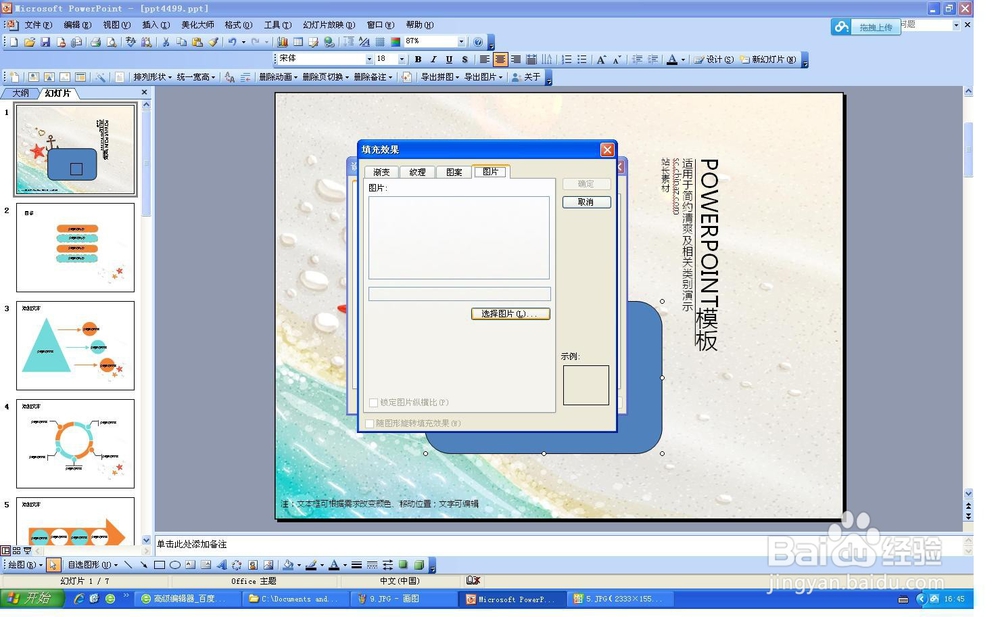Open the font size dropdown
The height and width of the screenshot is (617, 1000).
tap(402, 59)
